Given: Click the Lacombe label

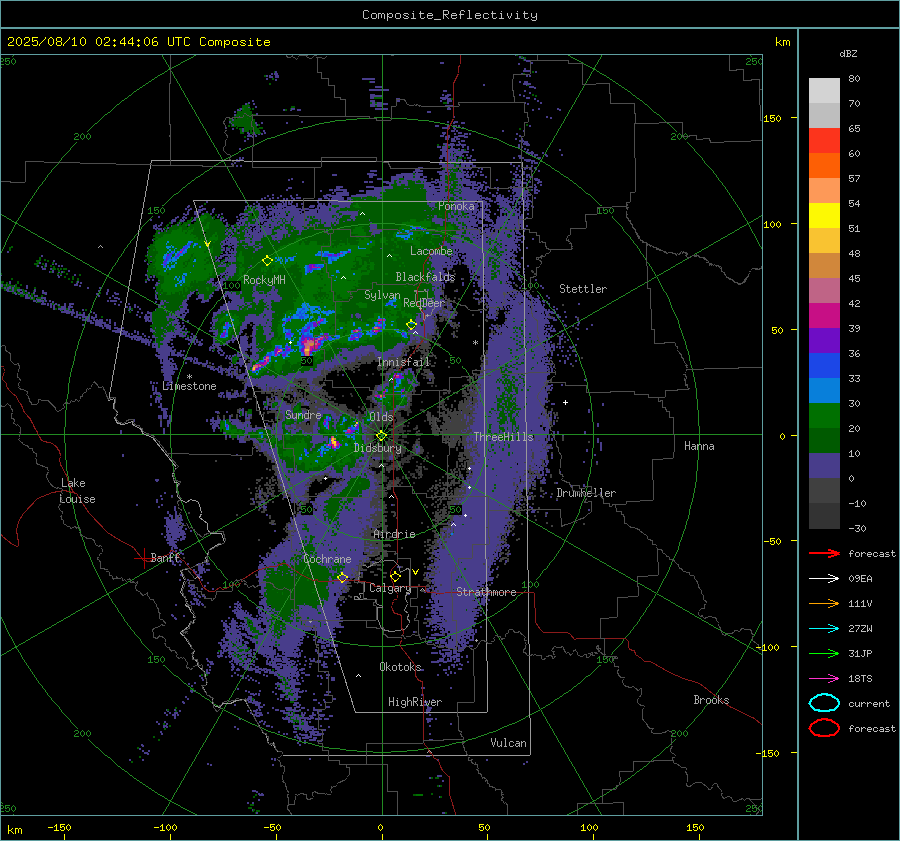Looking at the screenshot, I should pos(431,251).
